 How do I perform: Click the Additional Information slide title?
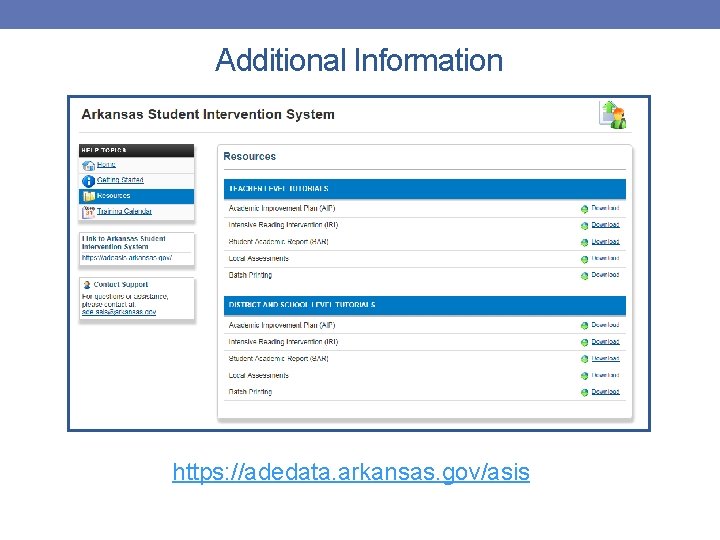click(x=359, y=60)
